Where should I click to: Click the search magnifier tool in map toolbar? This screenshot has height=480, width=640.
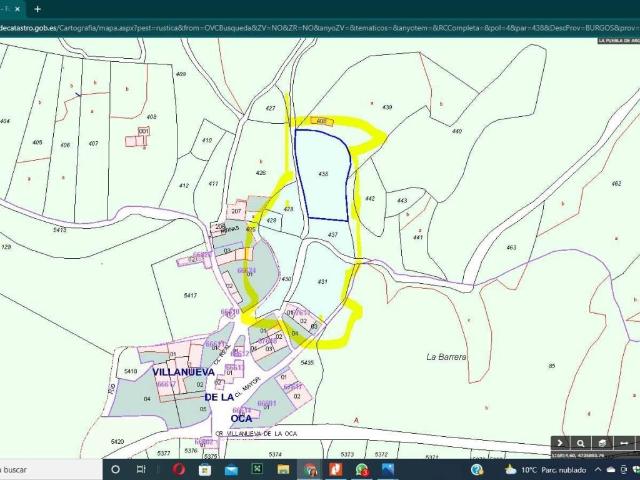581,443
